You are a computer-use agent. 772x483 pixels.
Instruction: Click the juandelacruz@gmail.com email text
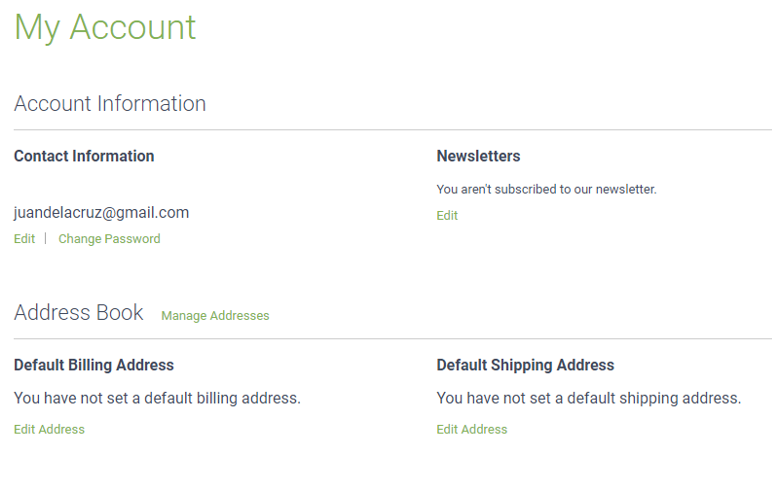point(101,213)
